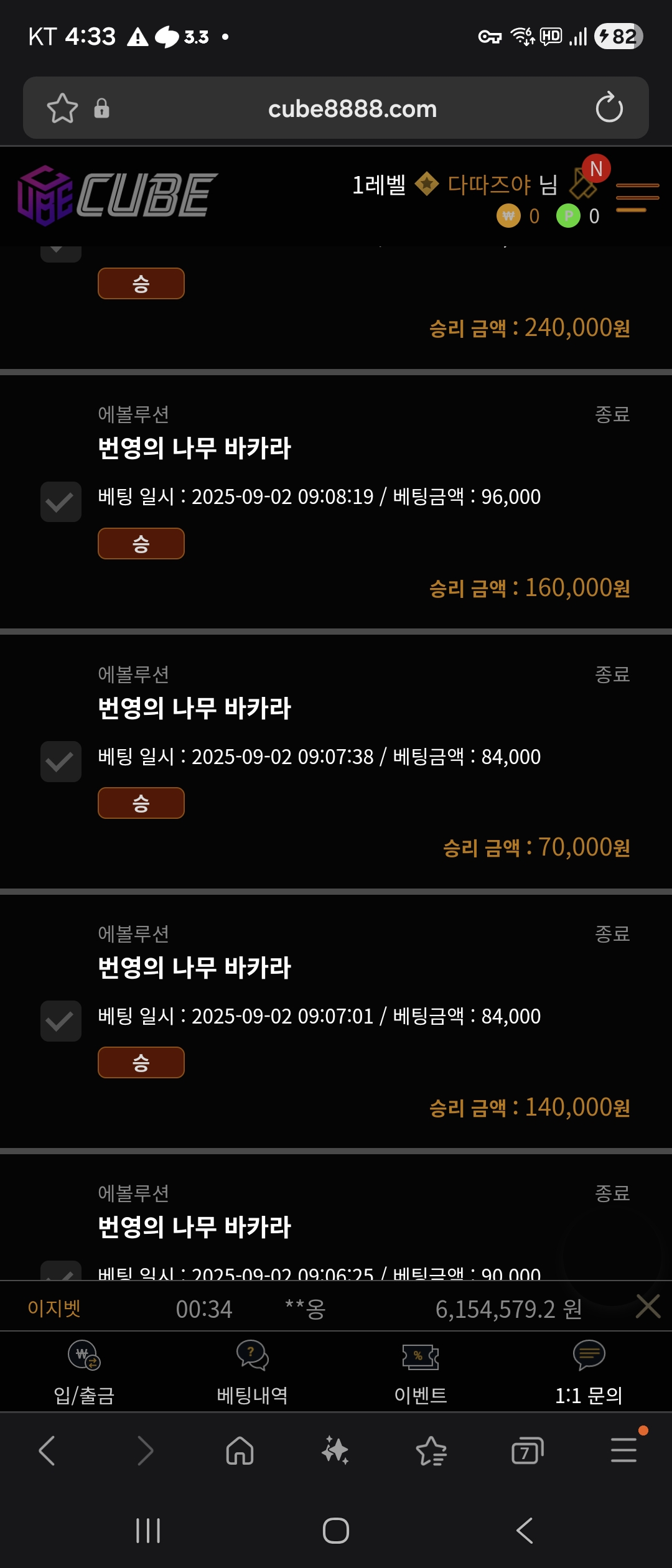The image size is (672, 1568).
Task: Open the browser AI sparkle assistant
Action: [x=335, y=1451]
